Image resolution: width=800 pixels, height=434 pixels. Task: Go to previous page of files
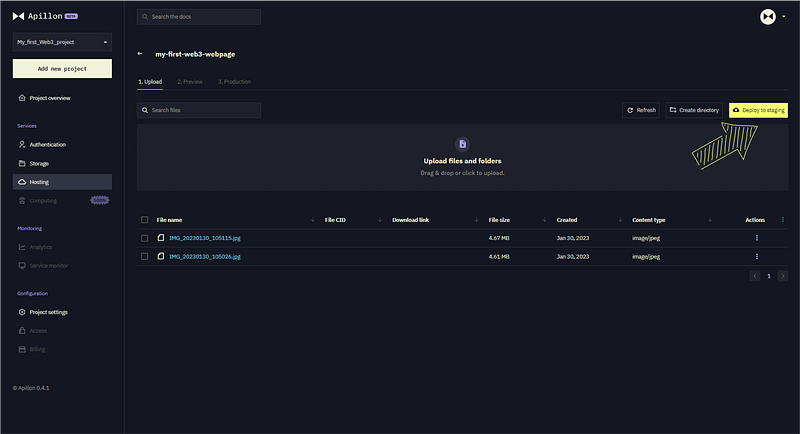coord(755,276)
